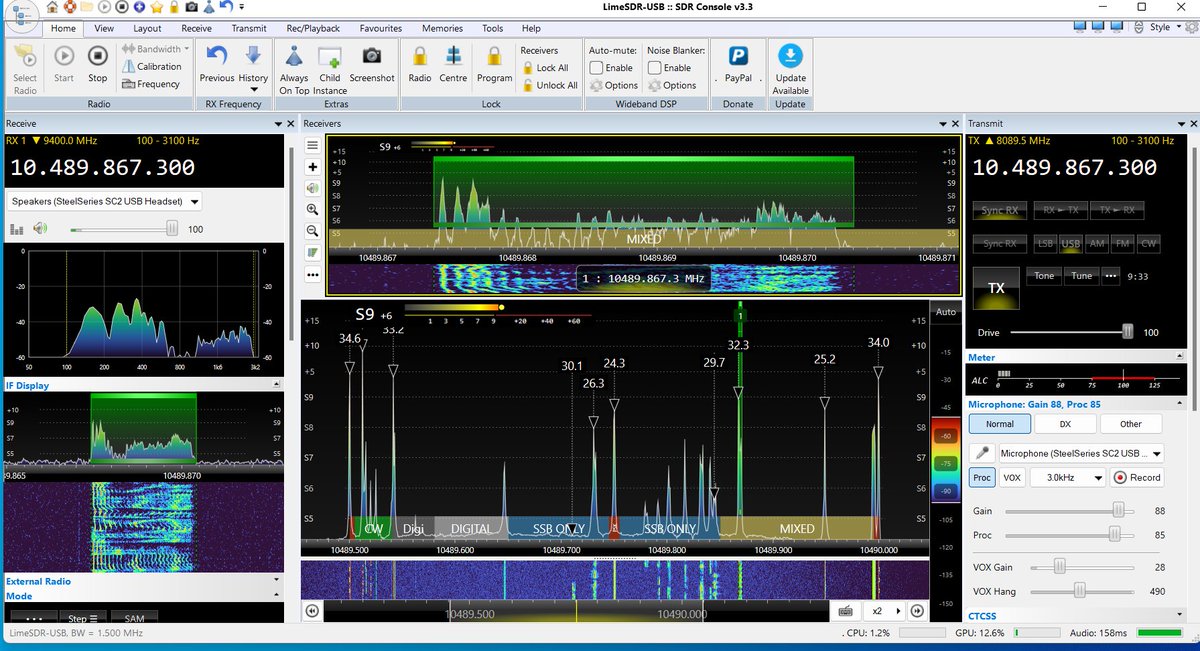The width and height of the screenshot is (1200, 651).
Task: Stop the radio with the Stop icon
Action: [97, 64]
